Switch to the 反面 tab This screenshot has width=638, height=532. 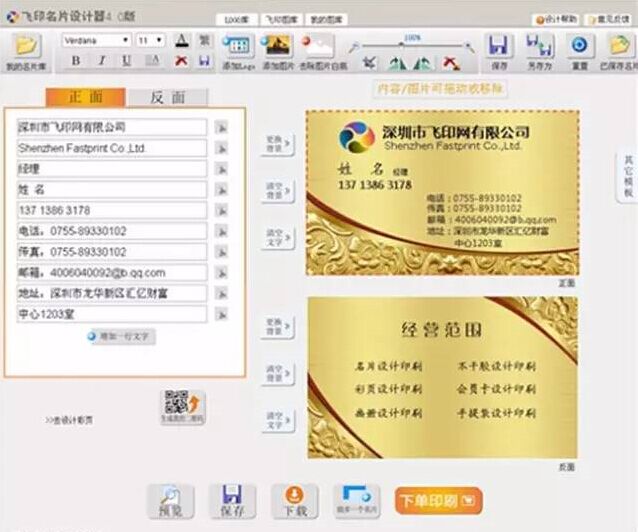coord(168,98)
